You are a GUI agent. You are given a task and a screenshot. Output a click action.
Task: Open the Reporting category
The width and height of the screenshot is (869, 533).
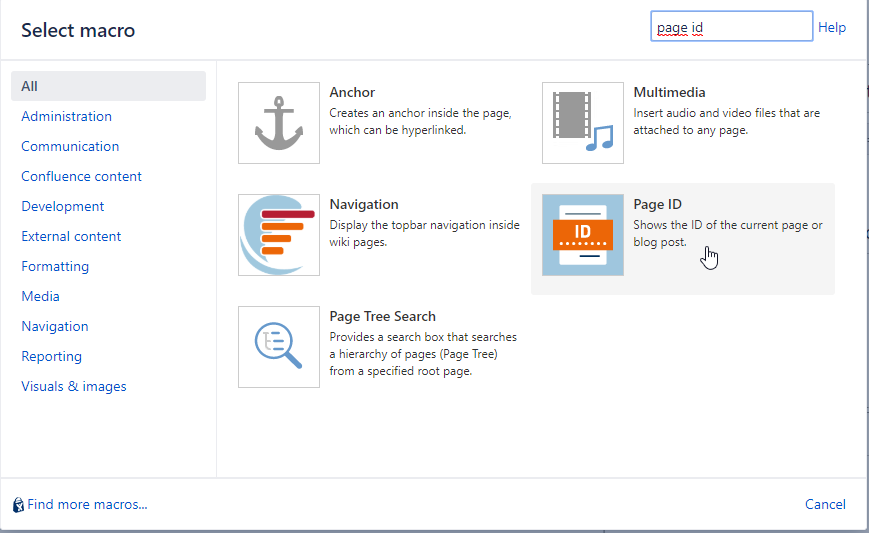click(x=51, y=356)
